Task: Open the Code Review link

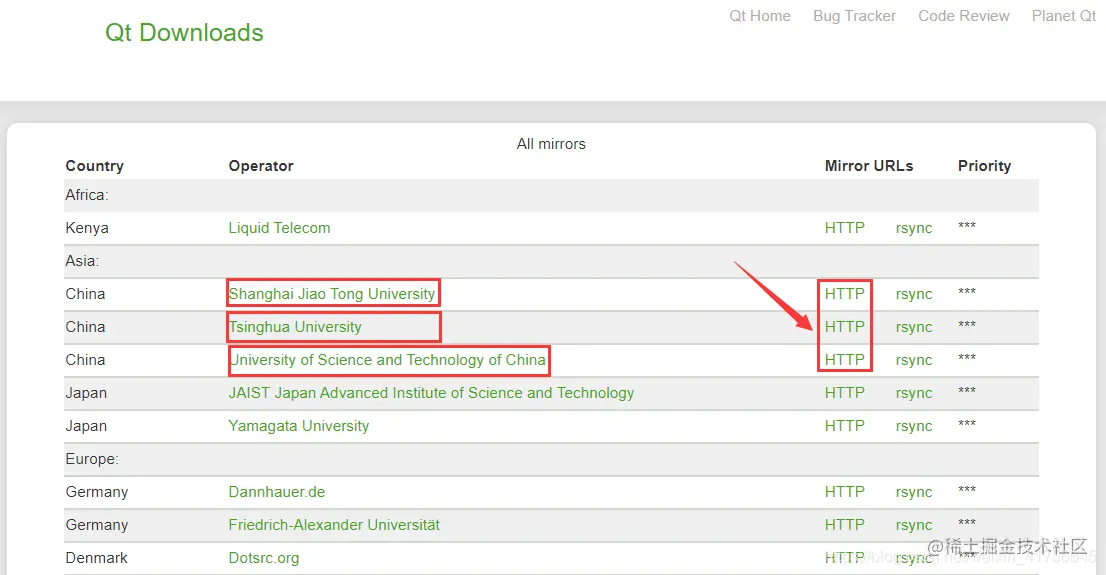Action: point(964,16)
